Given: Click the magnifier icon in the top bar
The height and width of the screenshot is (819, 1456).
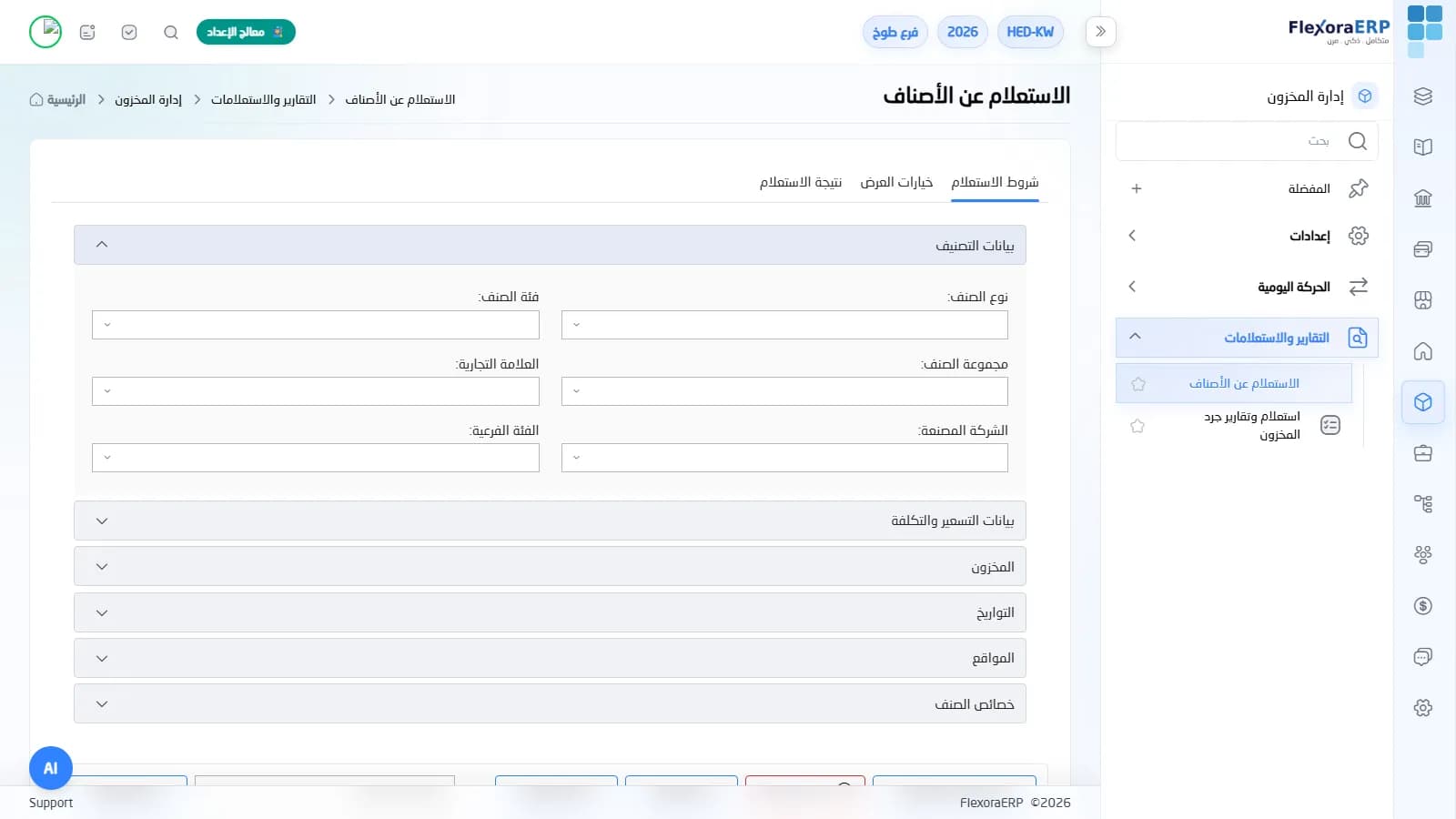Looking at the screenshot, I should tap(171, 32).
